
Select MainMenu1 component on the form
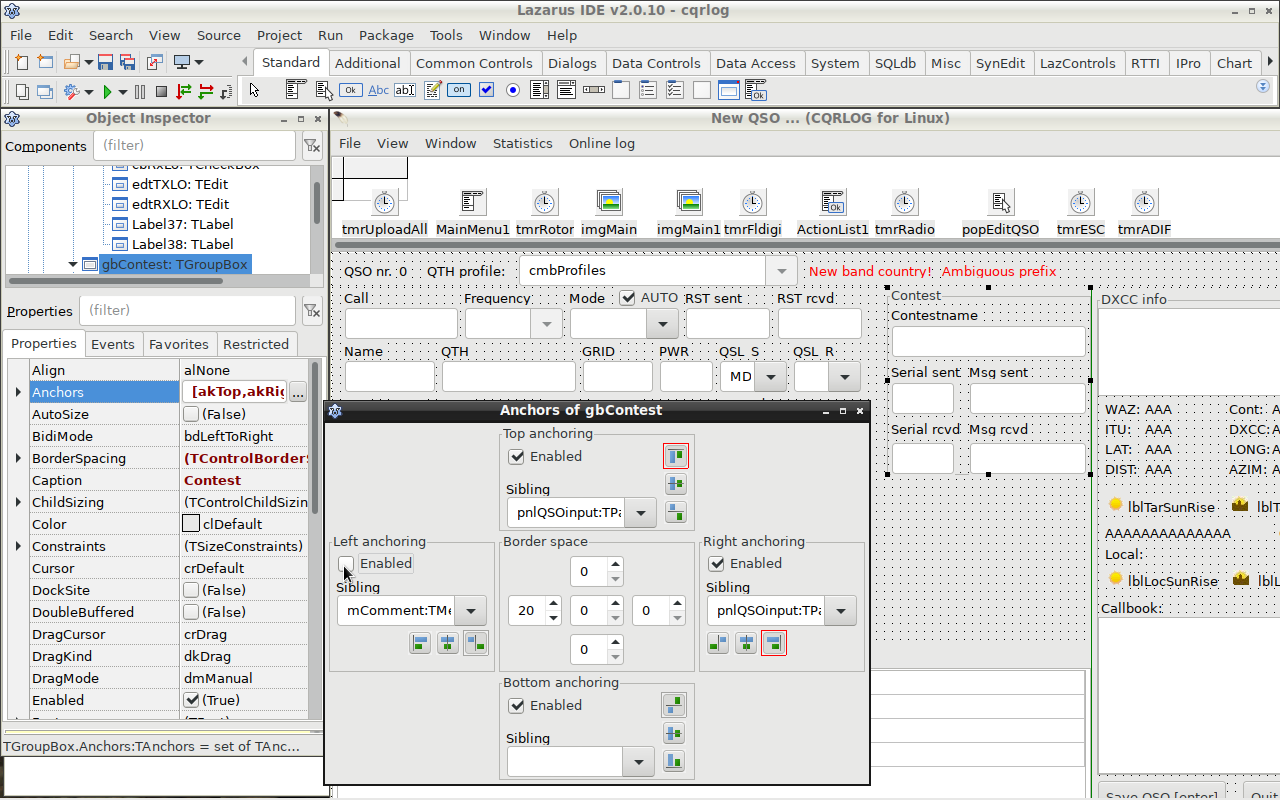point(473,203)
